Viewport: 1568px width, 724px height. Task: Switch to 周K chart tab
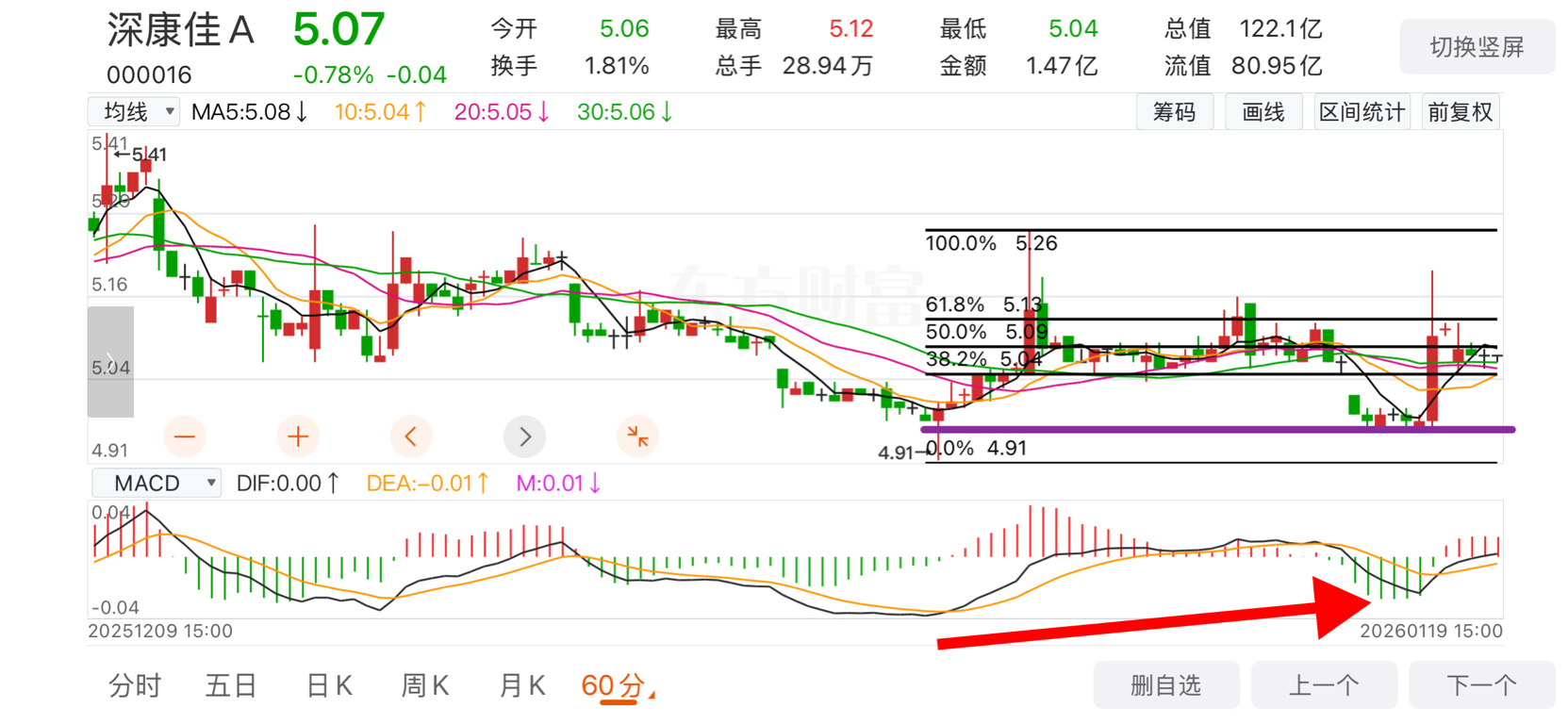[x=425, y=686]
